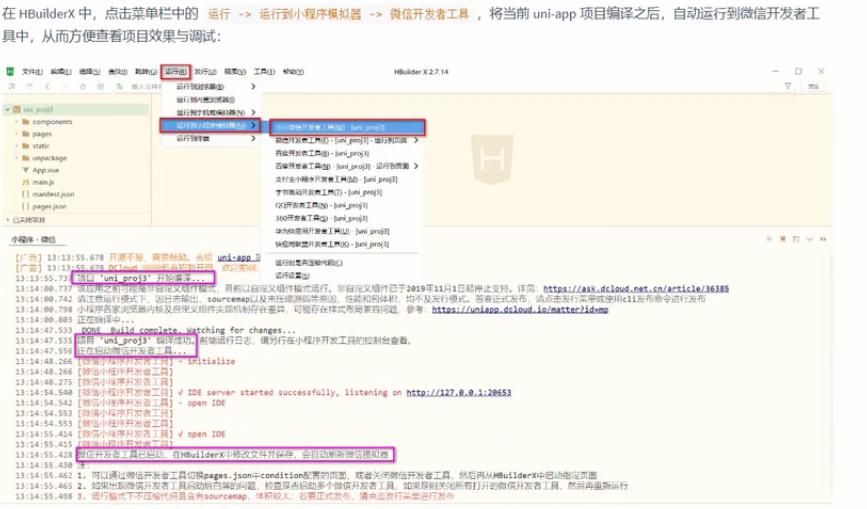Viewport: 867px width, 509px height.
Task: Click the brackets icon beside manifest.json
Action: point(25,194)
